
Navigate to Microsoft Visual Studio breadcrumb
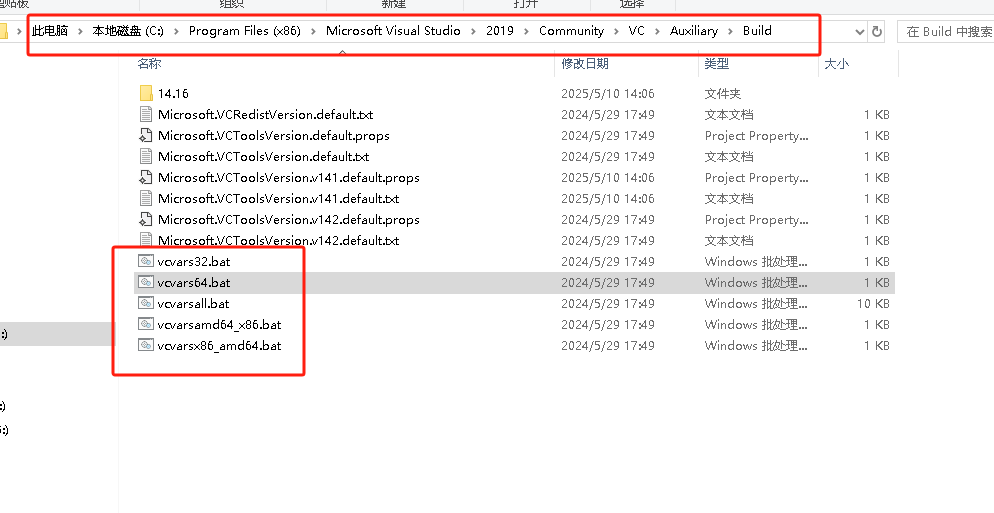point(394,31)
